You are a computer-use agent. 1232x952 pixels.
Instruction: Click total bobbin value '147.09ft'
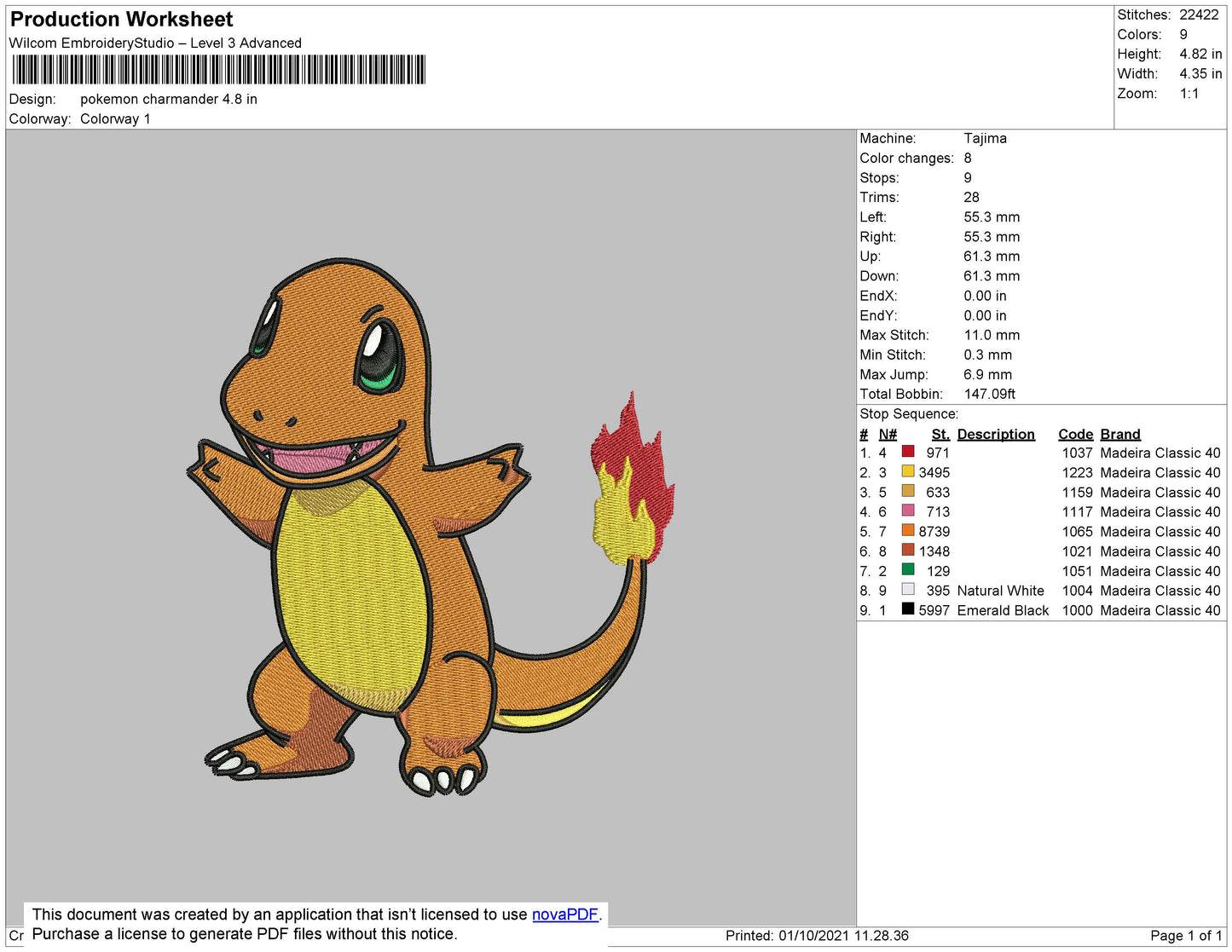coord(989,395)
